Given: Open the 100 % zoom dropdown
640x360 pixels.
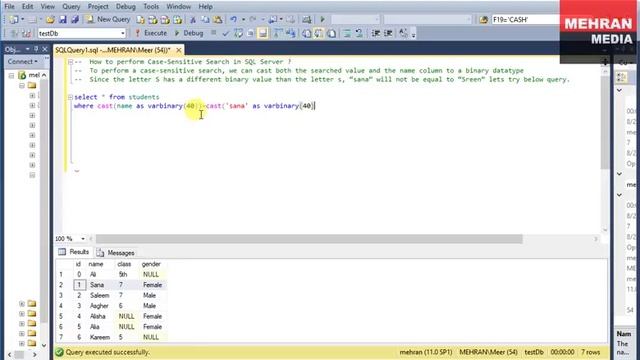Looking at the screenshot, I should [x=83, y=238].
